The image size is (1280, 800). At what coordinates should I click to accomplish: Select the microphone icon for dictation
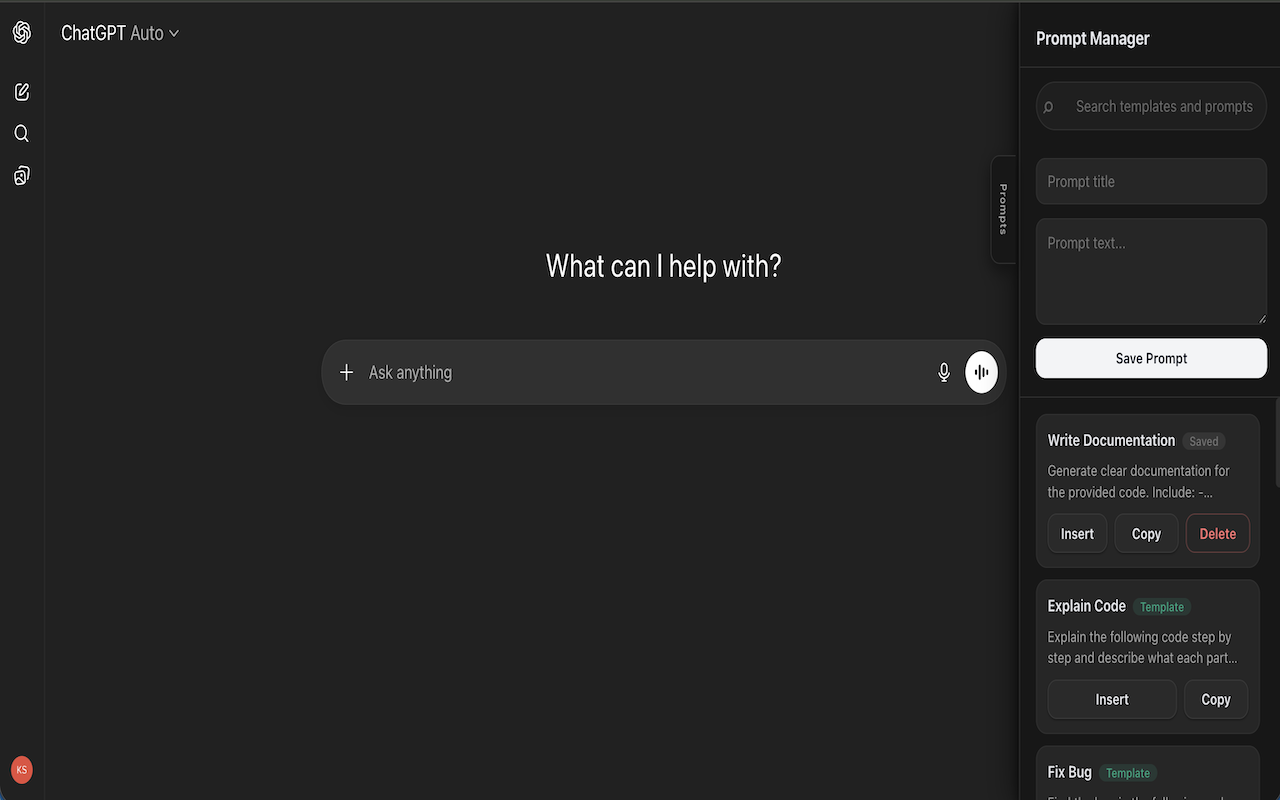point(943,371)
